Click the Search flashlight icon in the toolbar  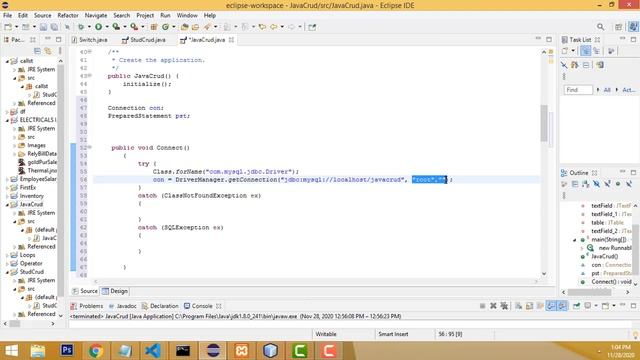[x=207, y=27]
